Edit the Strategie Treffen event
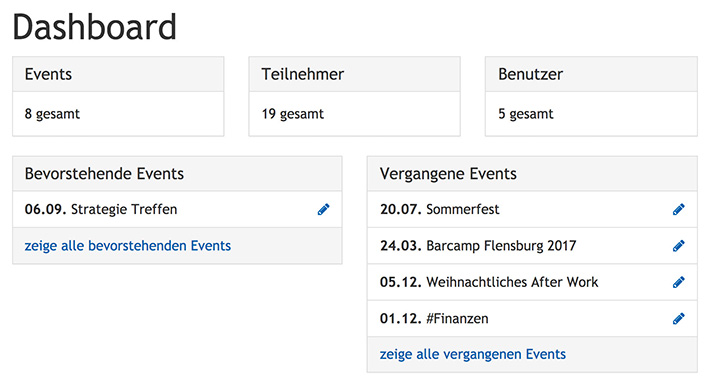The width and height of the screenshot is (710, 386). coord(323,209)
